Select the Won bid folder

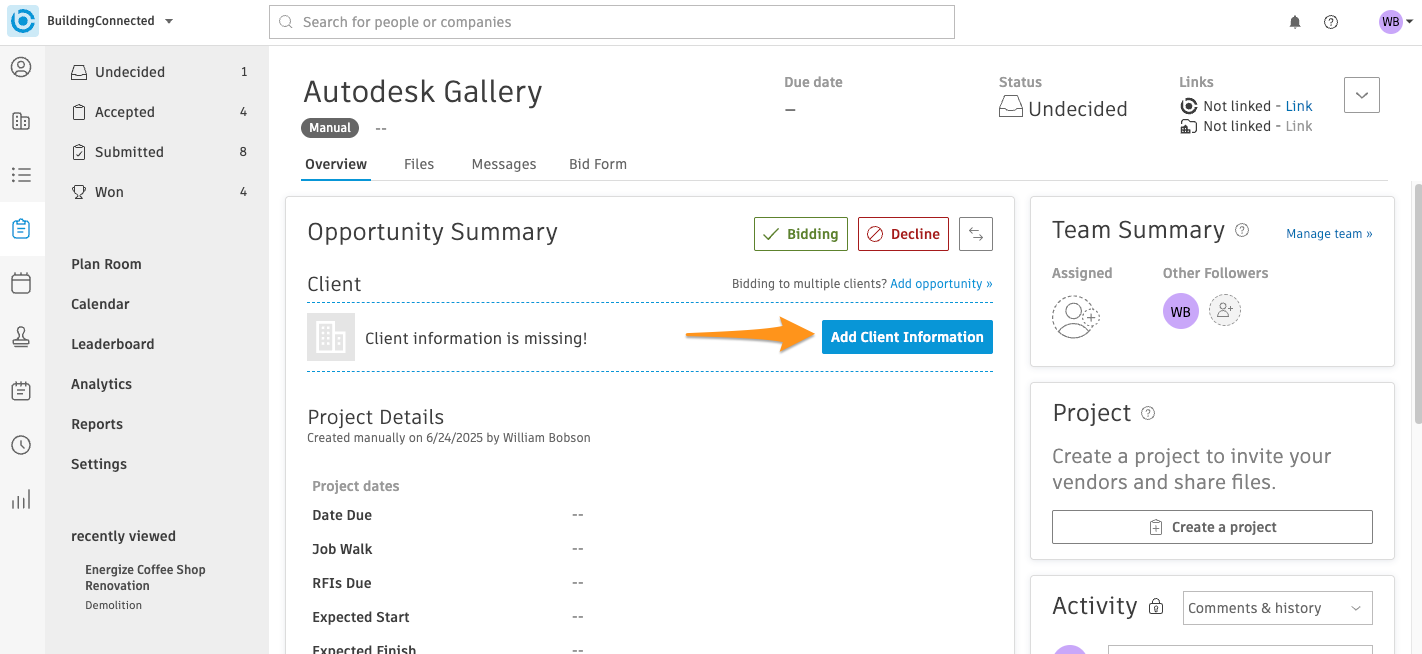pos(159,192)
